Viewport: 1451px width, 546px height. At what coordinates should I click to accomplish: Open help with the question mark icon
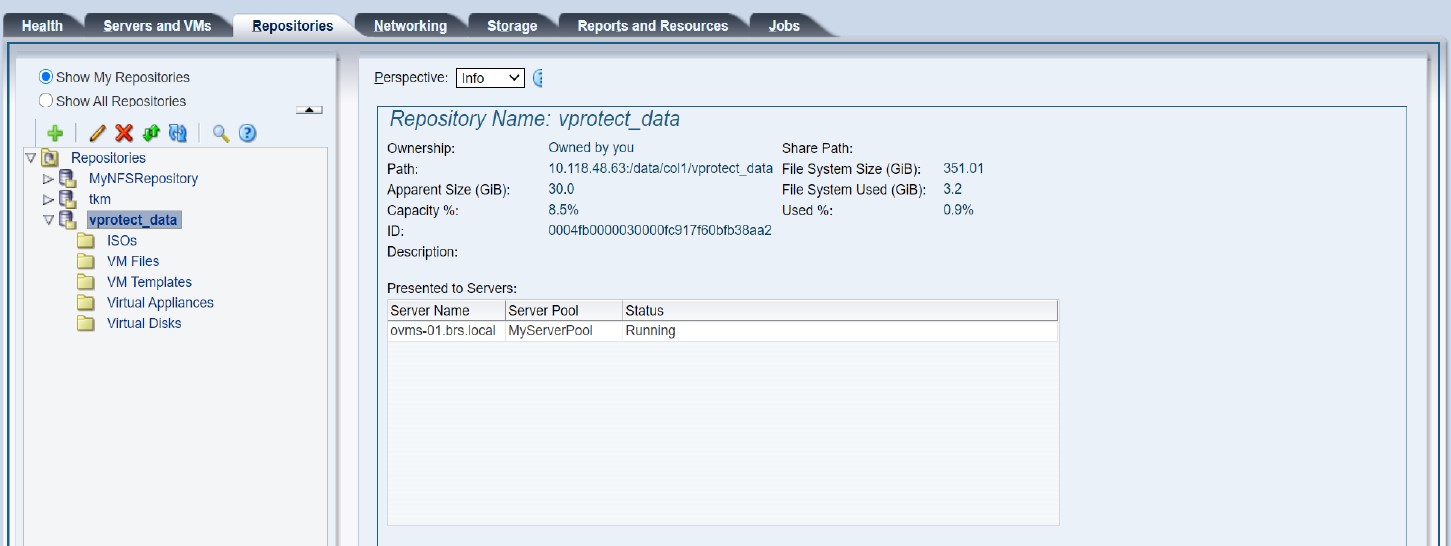coord(248,133)
